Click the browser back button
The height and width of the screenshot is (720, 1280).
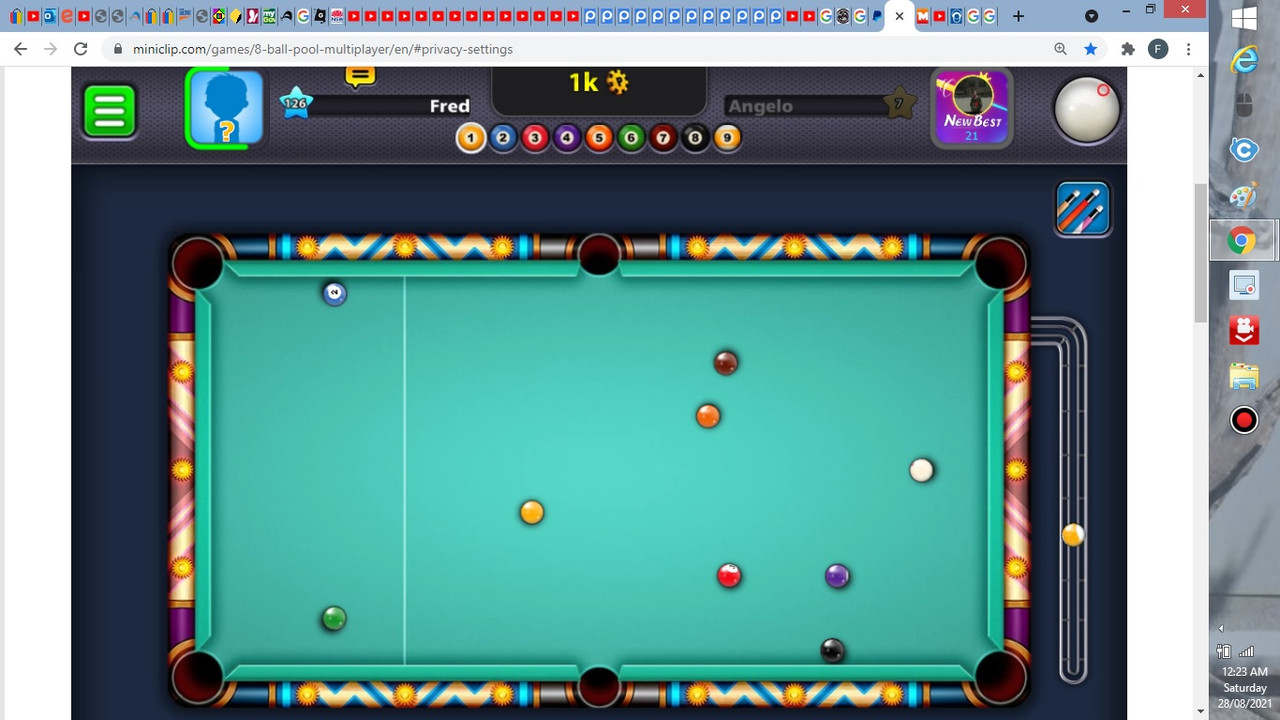(x=20, y=48)
